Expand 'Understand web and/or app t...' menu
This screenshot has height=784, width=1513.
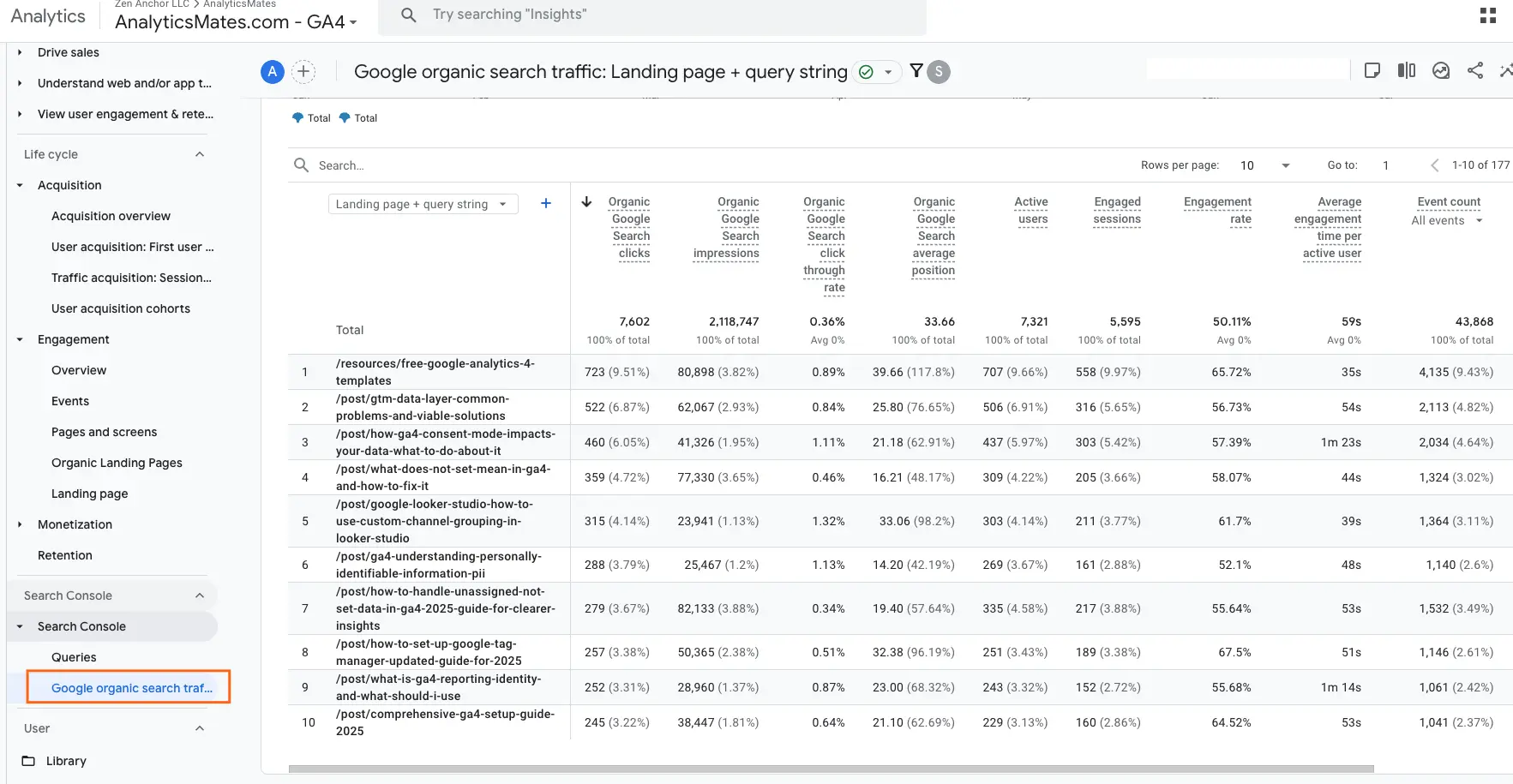[x=20, y=83]
